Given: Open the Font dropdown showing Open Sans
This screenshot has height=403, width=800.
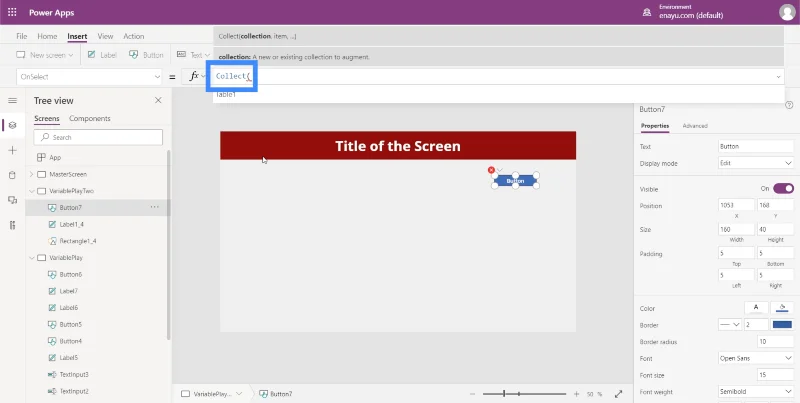Looking at the screenshot, I should pos(756,358).
